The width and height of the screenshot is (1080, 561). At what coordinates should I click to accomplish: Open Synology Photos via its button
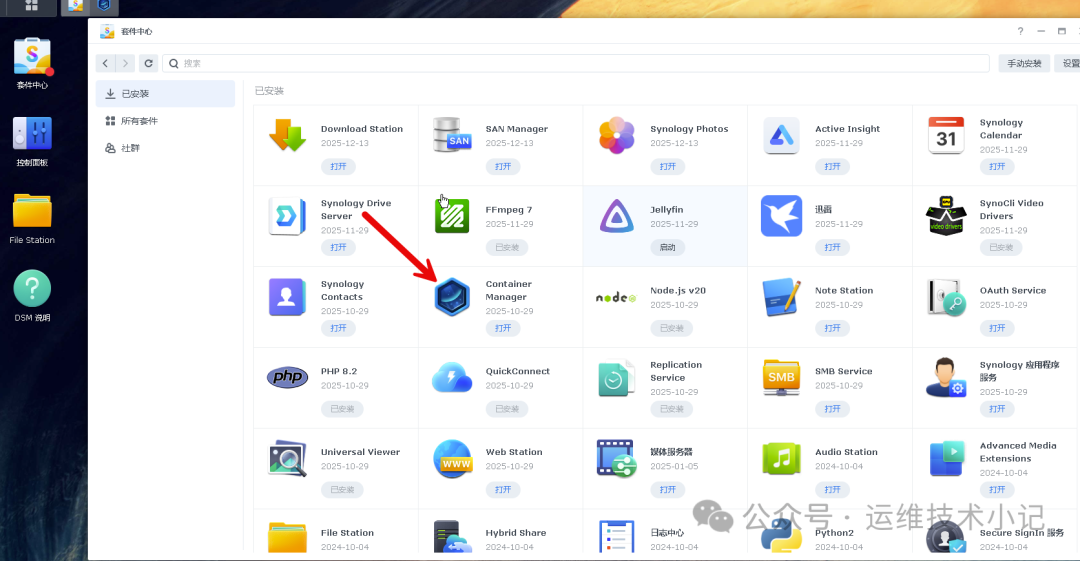click(667, 167)
